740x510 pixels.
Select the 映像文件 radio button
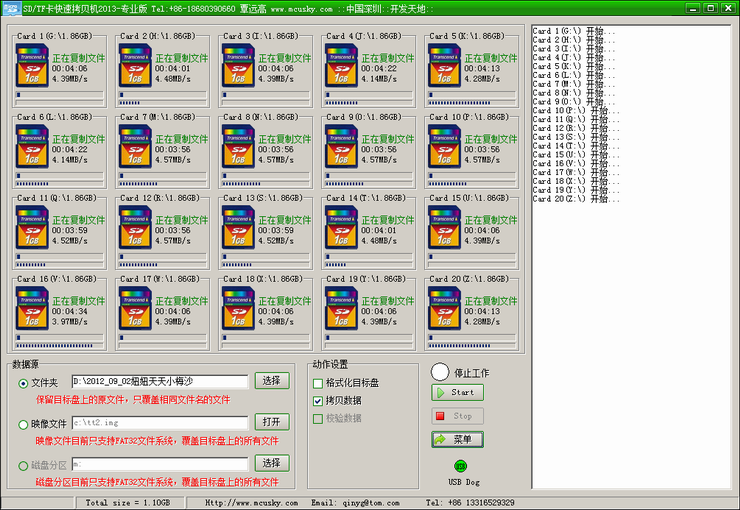(x=24, y=424)
